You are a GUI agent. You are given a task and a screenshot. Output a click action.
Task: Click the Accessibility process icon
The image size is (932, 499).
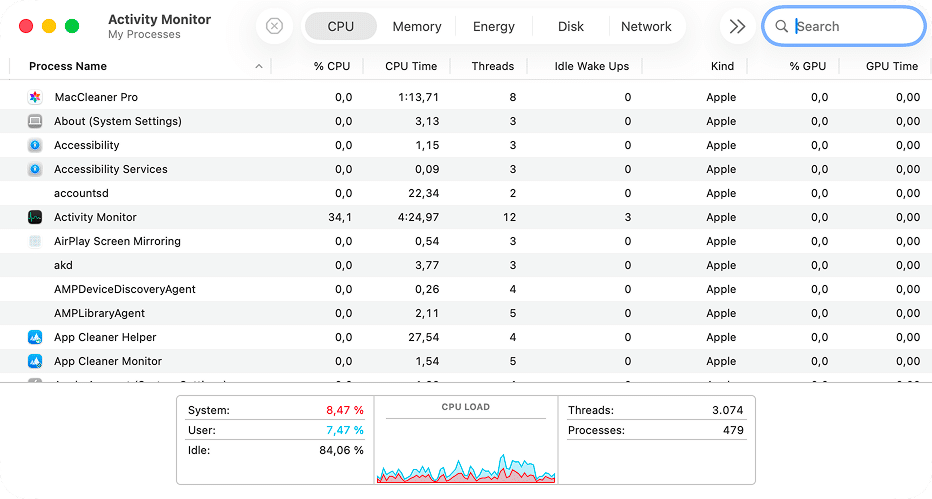tap(35, 145)
